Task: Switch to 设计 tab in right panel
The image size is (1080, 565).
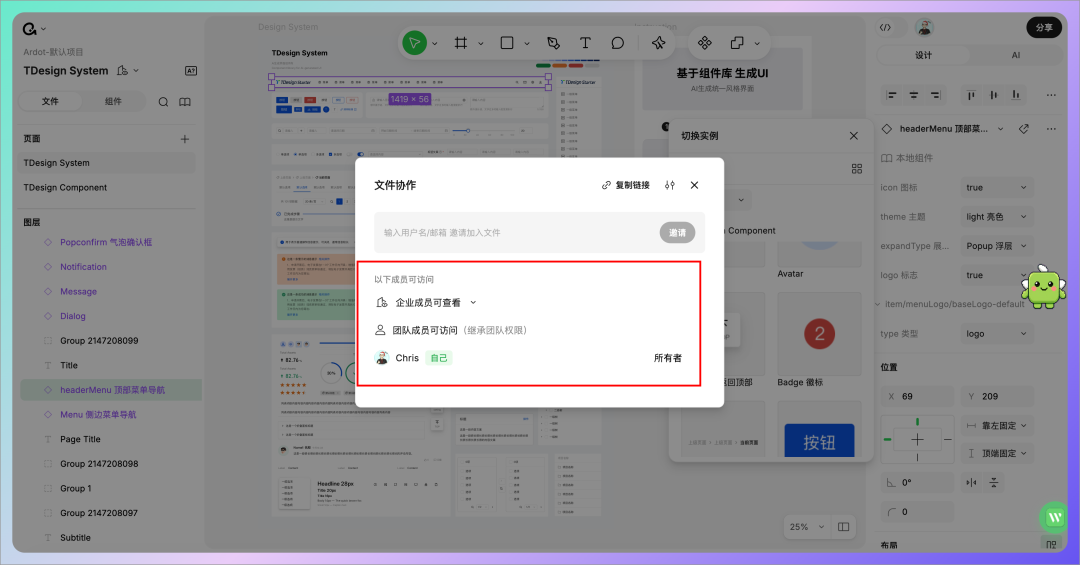Action: pyautogui.click(x=923, y=55)
